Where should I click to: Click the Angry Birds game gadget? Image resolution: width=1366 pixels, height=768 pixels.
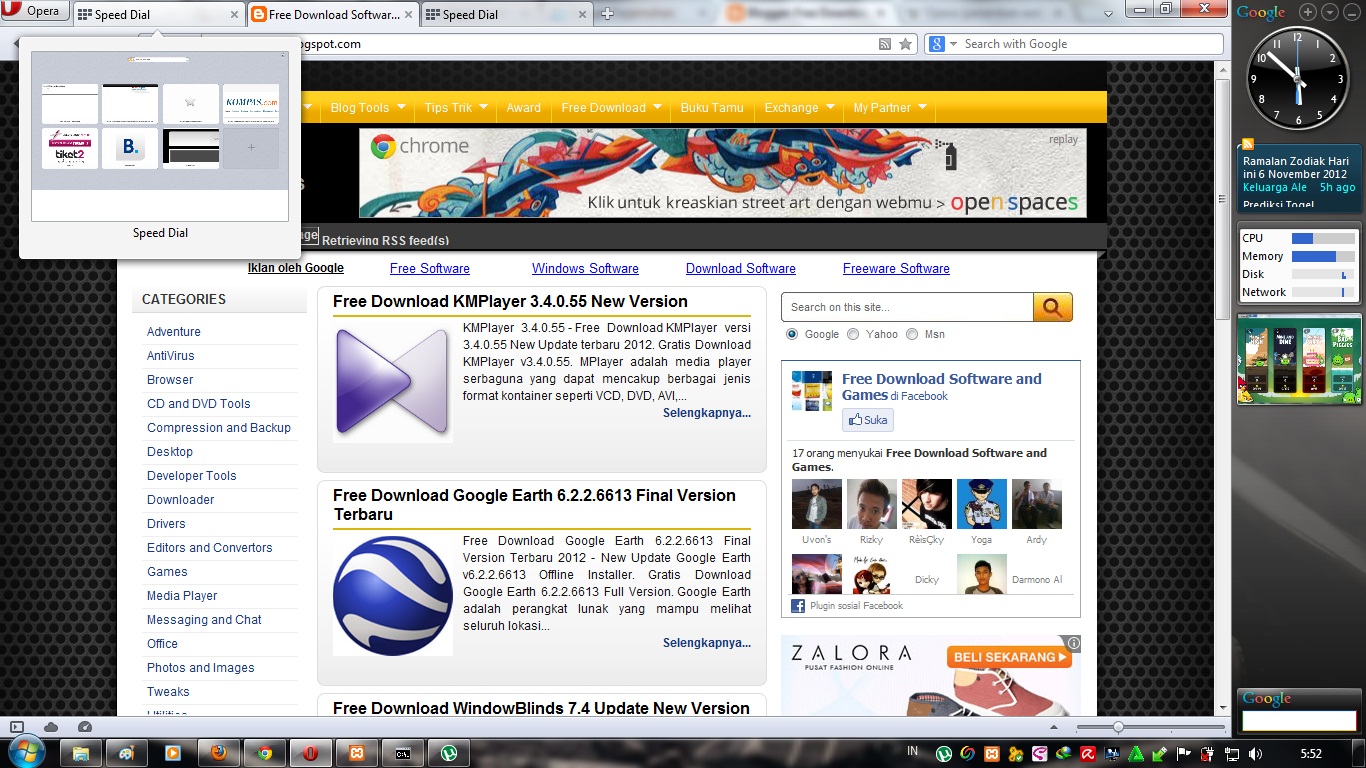click(x=1299, y=360)
